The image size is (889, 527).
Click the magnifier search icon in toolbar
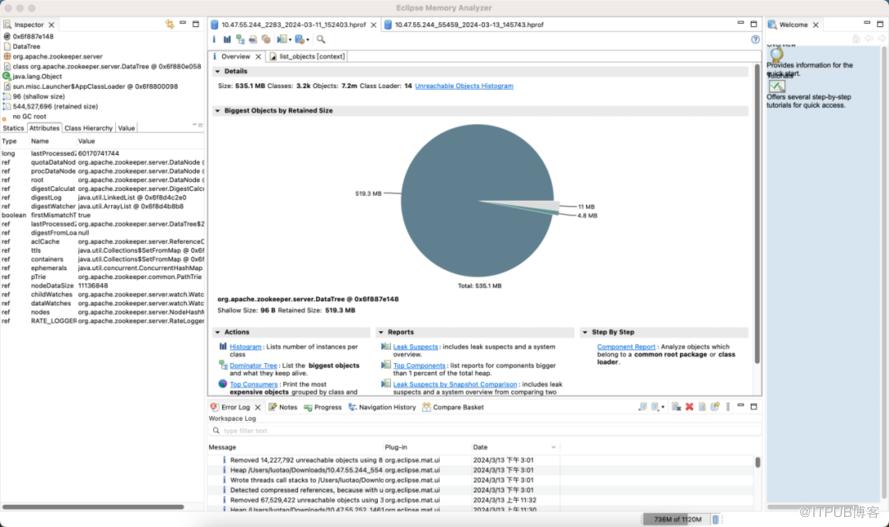321,39
